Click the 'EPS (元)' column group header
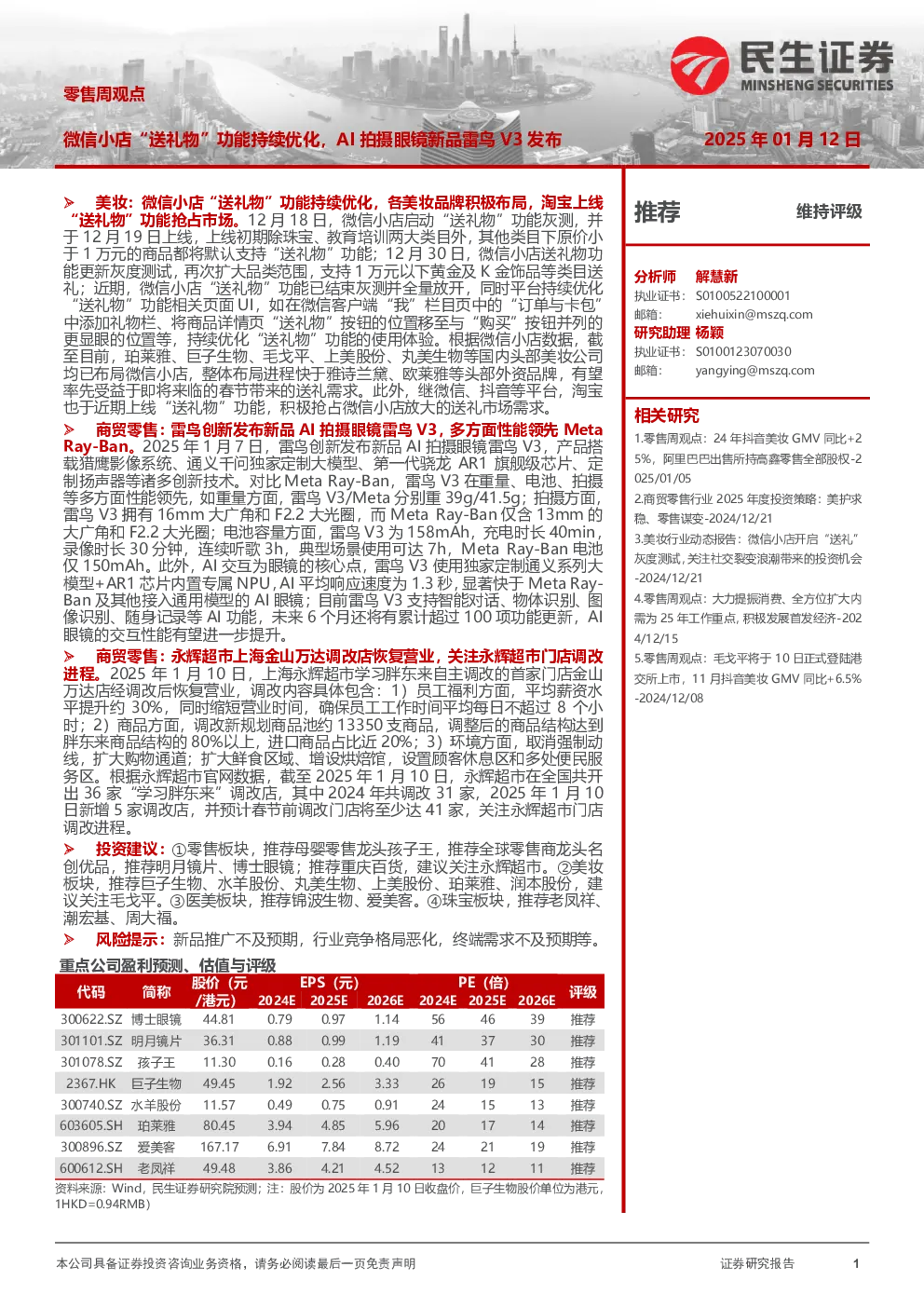Screen dimensions: 924x1307 [x=329, y=983]
